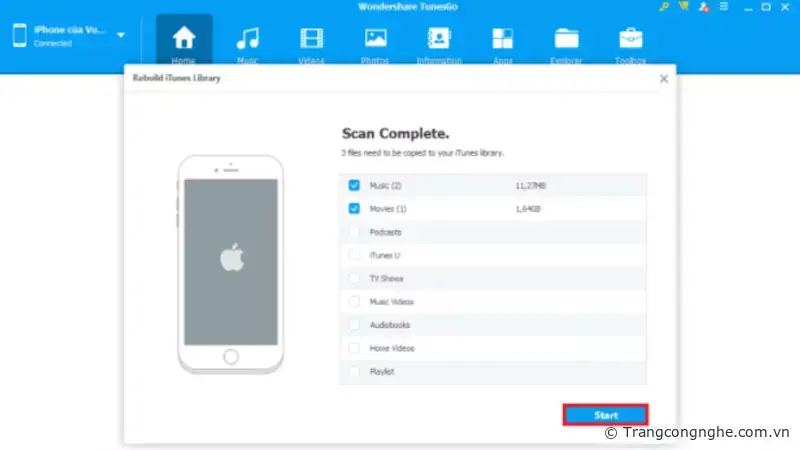This screenshot has width=800, height=450.
Task: Open the Toolbox briefcase icon
Action: point(630,39)
